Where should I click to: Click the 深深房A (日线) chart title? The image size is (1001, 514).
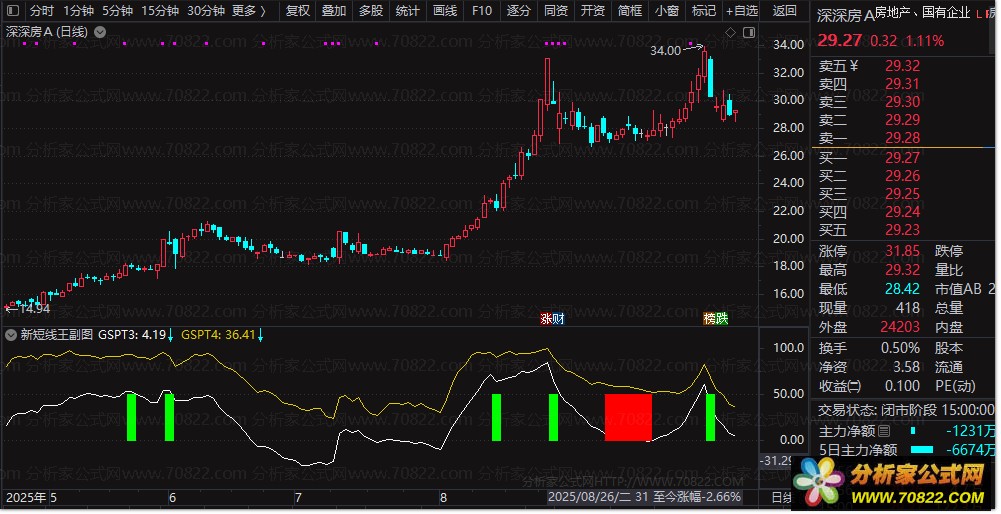[x=47, y=31]
